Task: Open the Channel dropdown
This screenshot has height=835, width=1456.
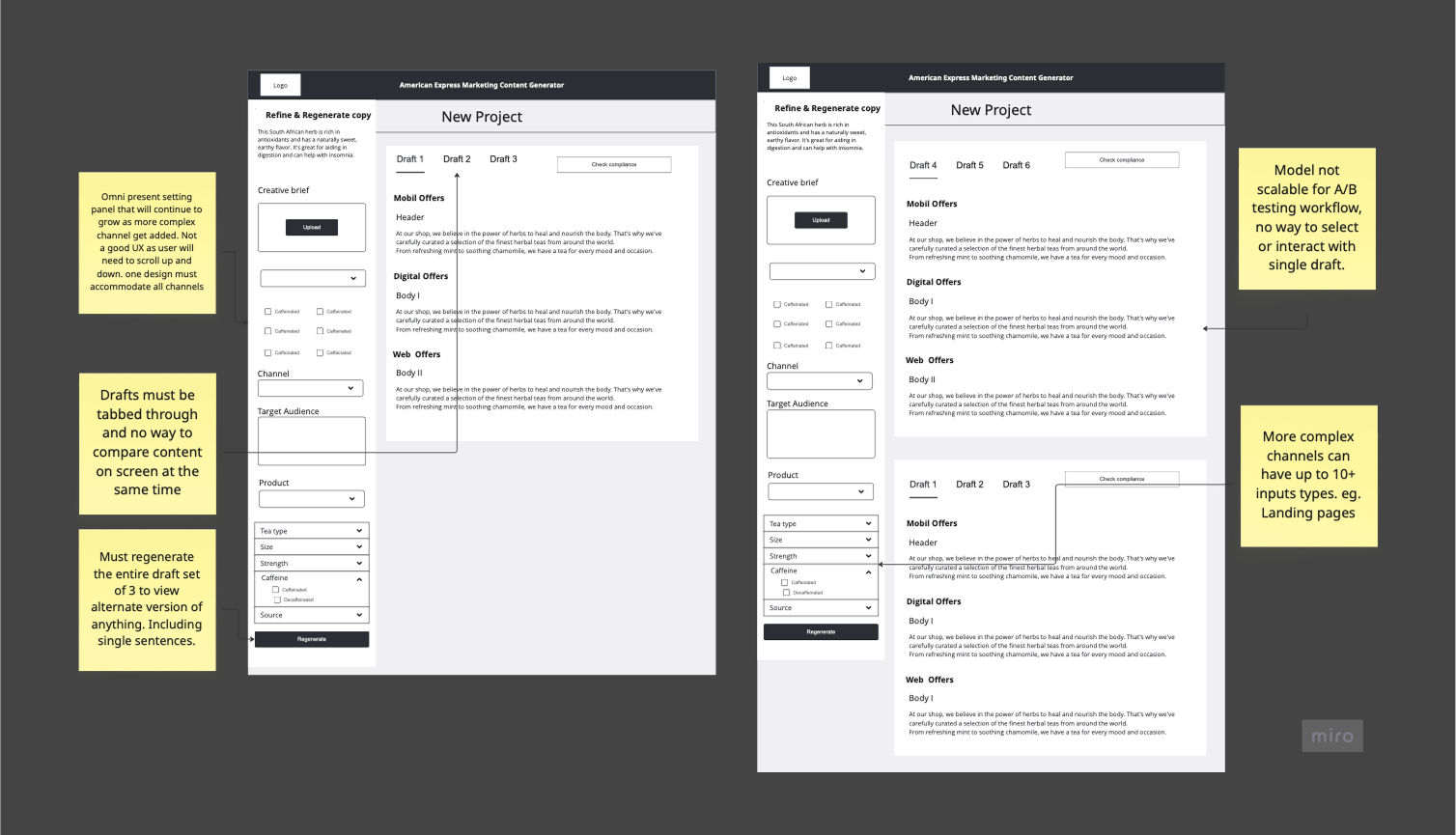Action: click(x=311, y=388)
